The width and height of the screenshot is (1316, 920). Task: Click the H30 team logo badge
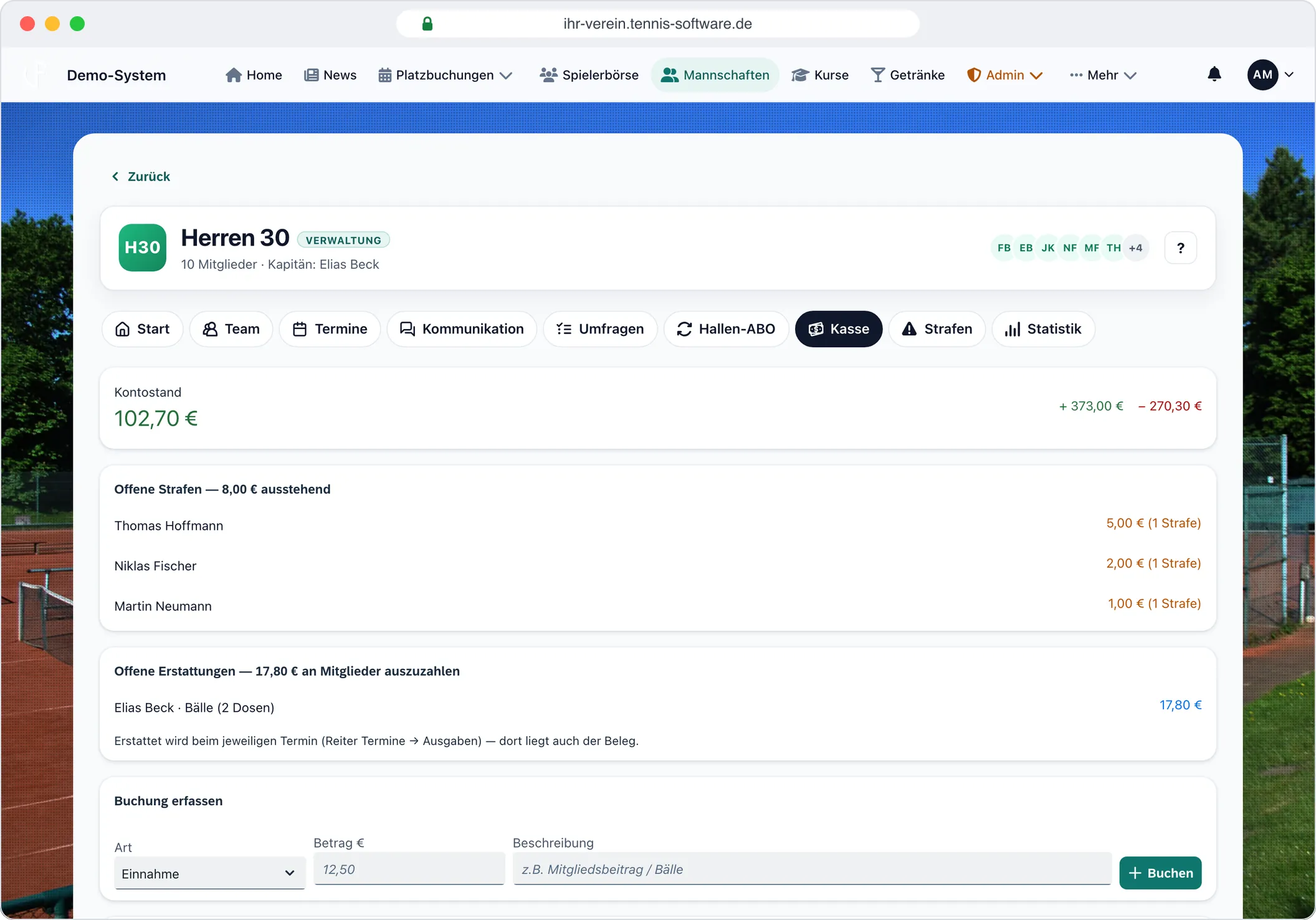(143, 247)
